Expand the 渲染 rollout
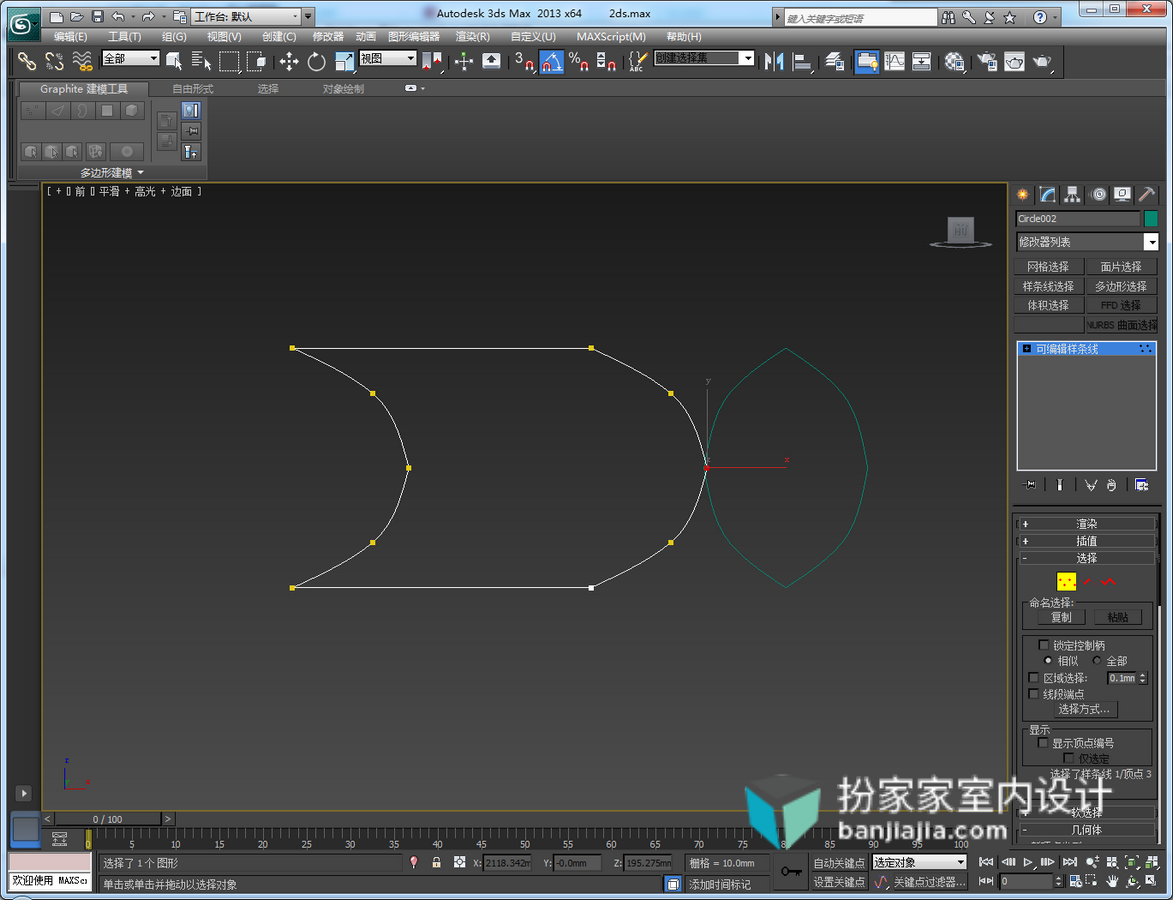The height and width of the screenshot is (900, 1173). [1086, 524]
